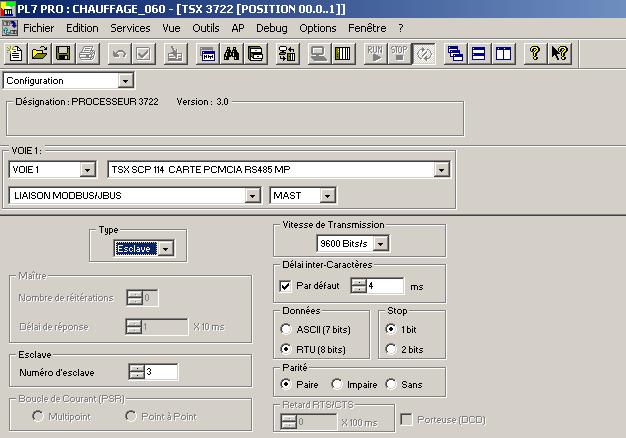Click the What's This pointer help icon

tap(559, 54)
